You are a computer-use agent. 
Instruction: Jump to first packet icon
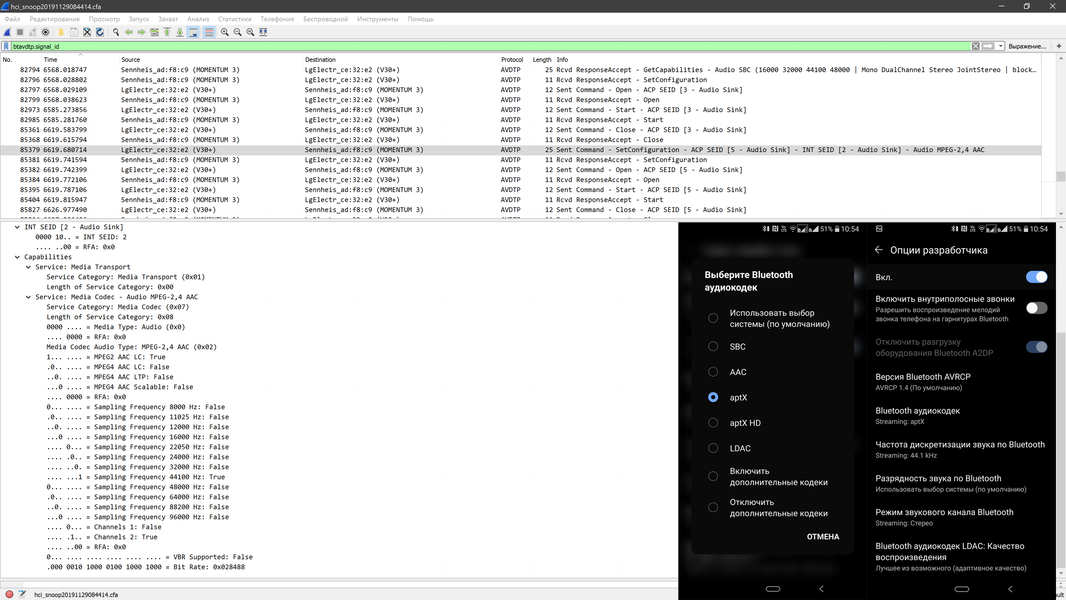click(167, 32)
